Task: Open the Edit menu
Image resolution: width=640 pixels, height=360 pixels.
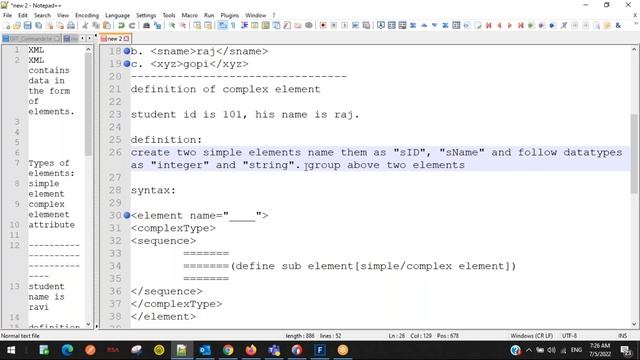Action: coord(23,15)
